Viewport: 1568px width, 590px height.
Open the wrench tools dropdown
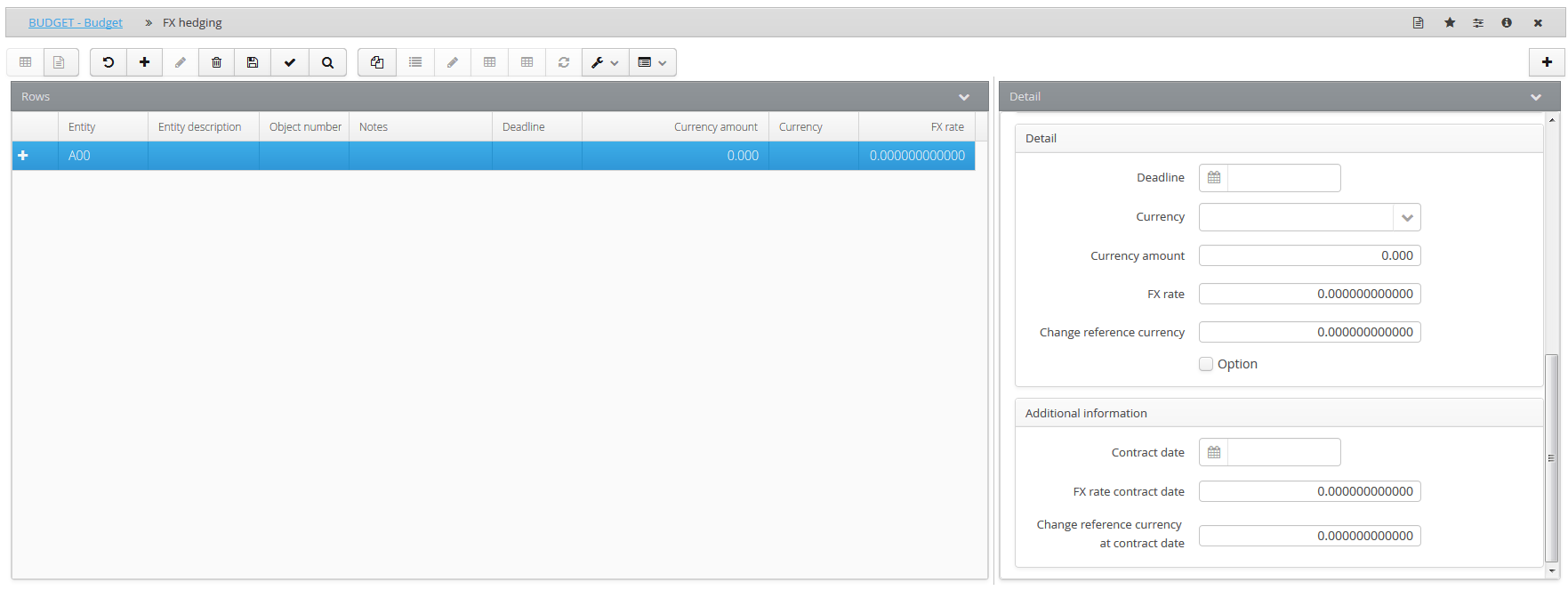[x=605, y=62]
